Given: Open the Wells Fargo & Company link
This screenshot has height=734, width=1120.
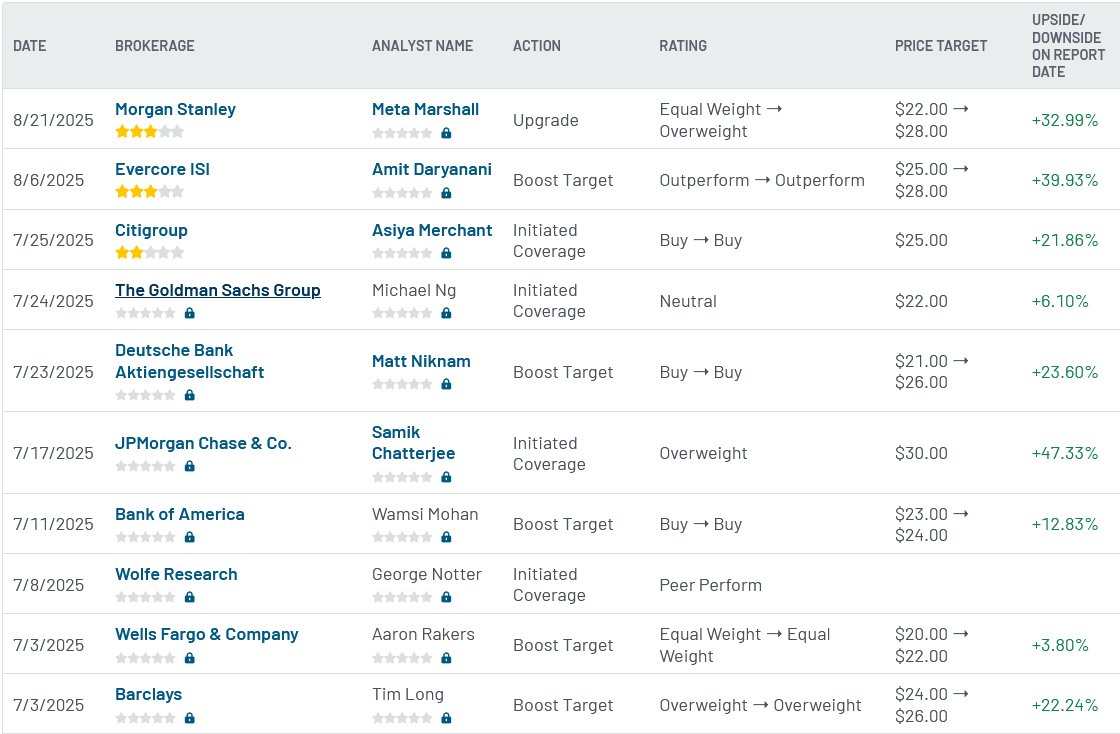Looking at the screenshot, I should [x=206, y=634].
